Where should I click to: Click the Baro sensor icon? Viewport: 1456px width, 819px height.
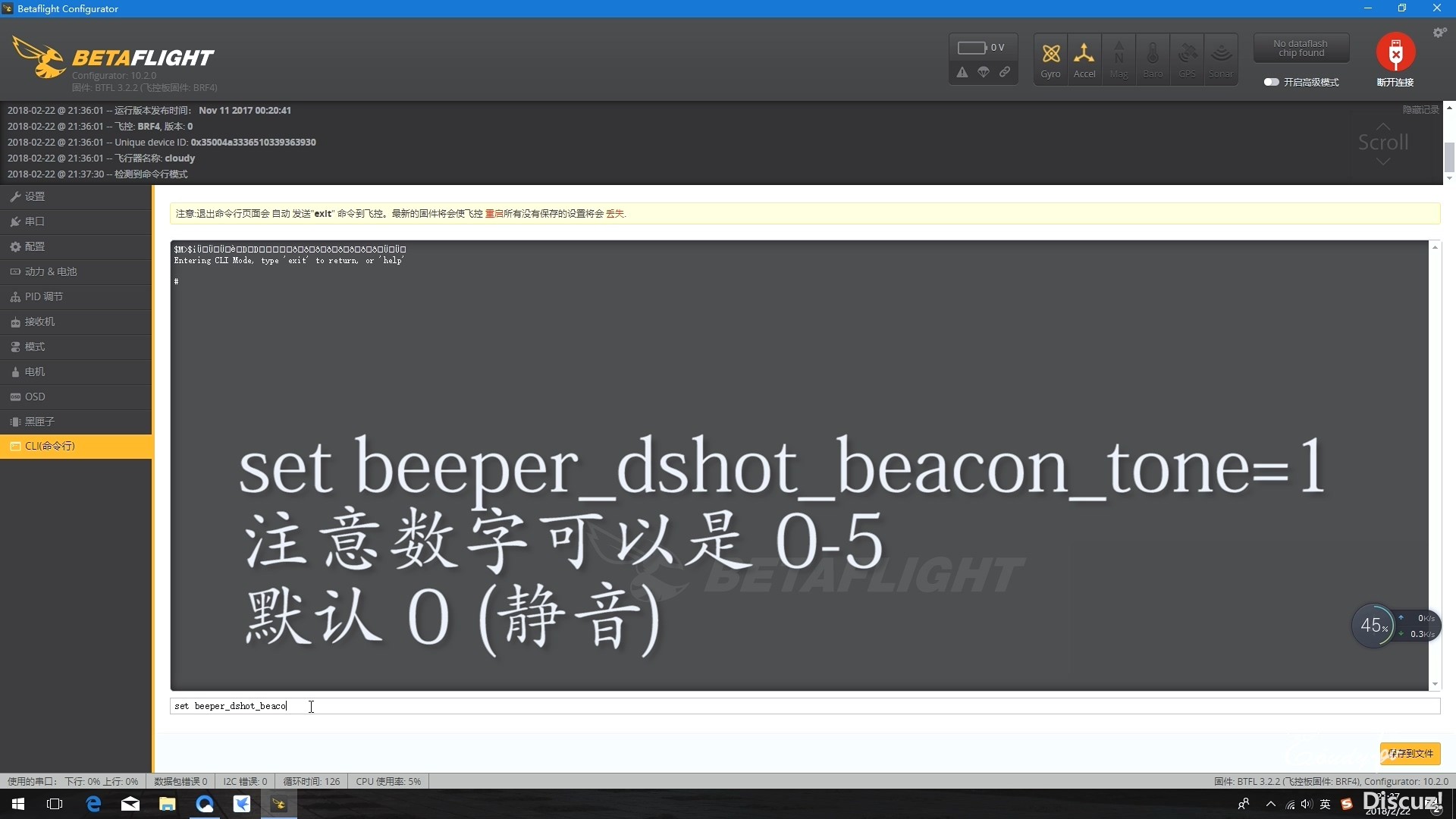tap(1153, 59)
